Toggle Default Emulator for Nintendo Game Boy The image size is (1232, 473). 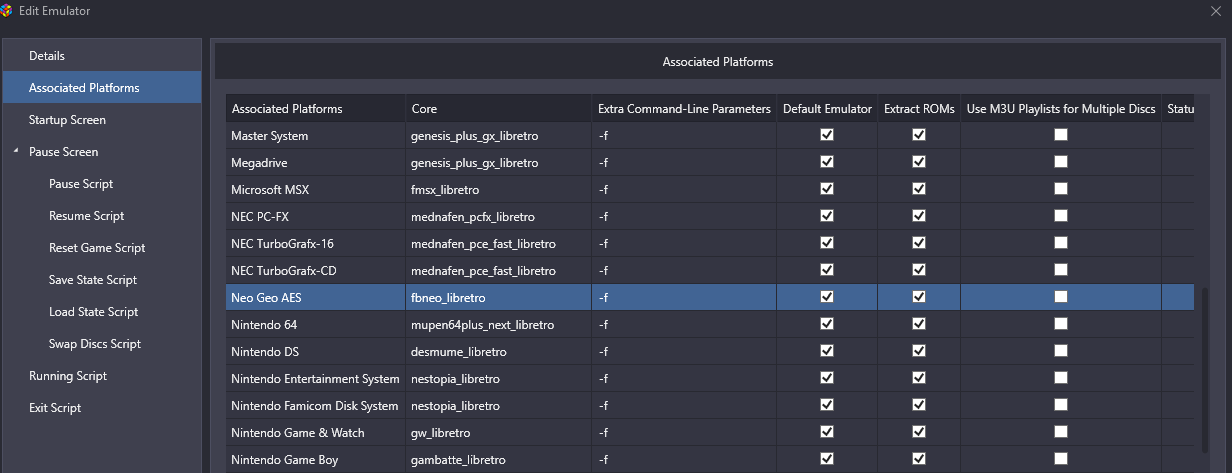pyautogui.click(x=827, y=459)
